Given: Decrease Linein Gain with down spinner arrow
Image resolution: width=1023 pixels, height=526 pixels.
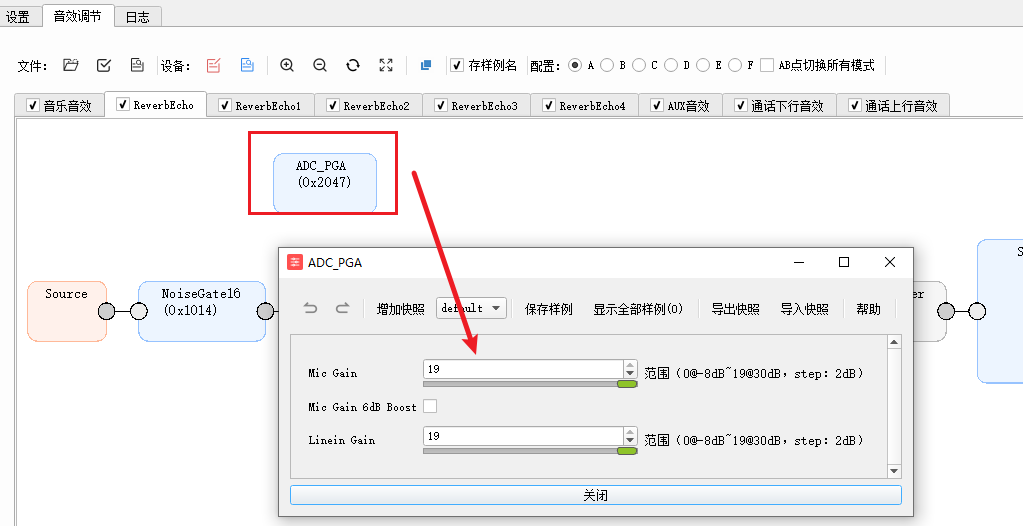Looking at the screenshot, I should [x=630, y=441].
